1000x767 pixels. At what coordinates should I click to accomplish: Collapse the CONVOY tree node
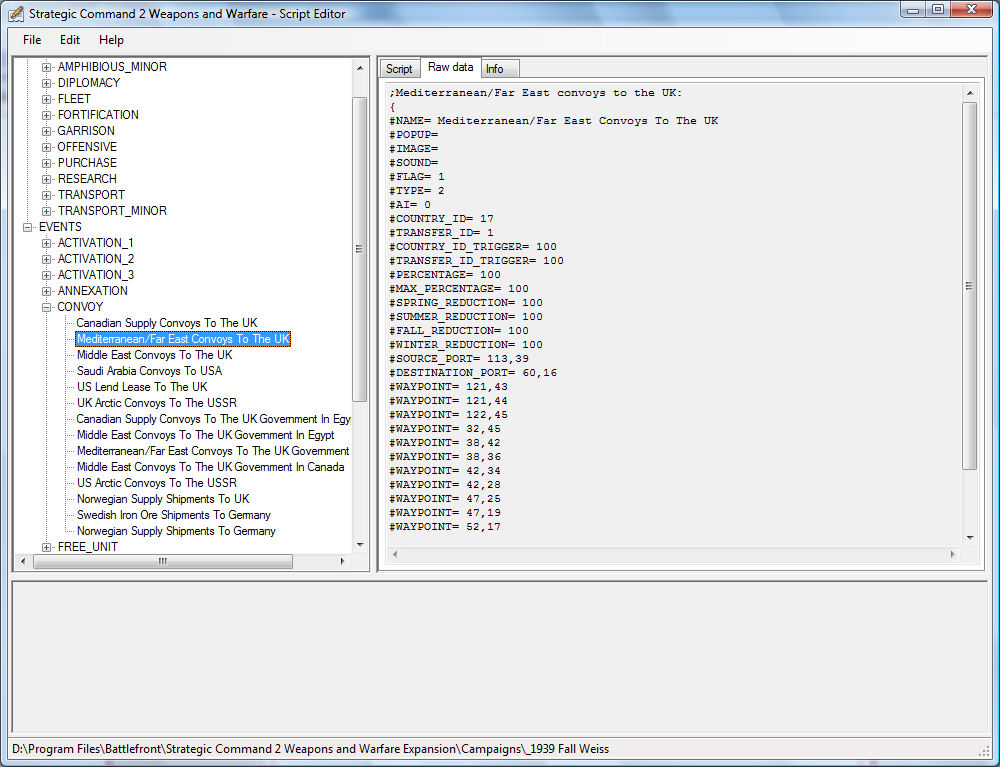click(x=47, y=307)
